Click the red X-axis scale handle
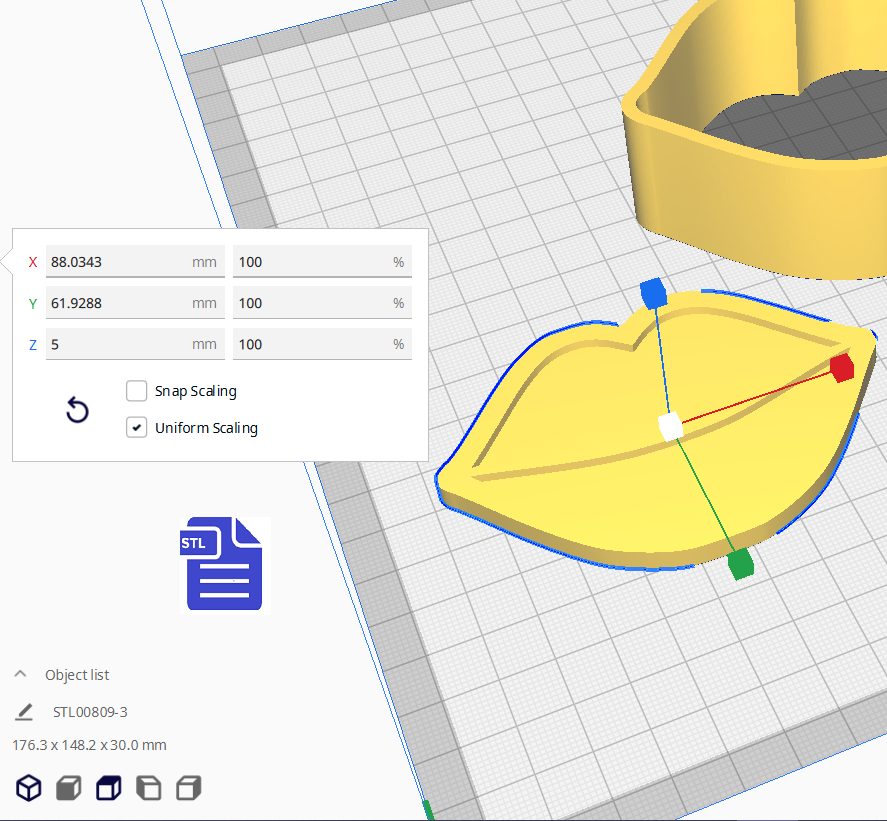Image resolution: width=887 pixels, height=821 pixels. (841, 367)
